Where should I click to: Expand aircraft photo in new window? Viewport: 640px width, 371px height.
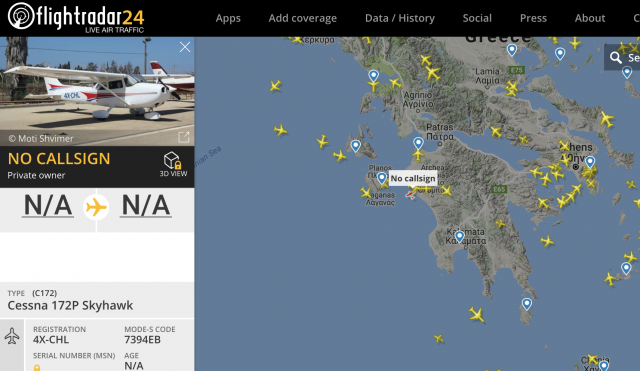(184, 137)
